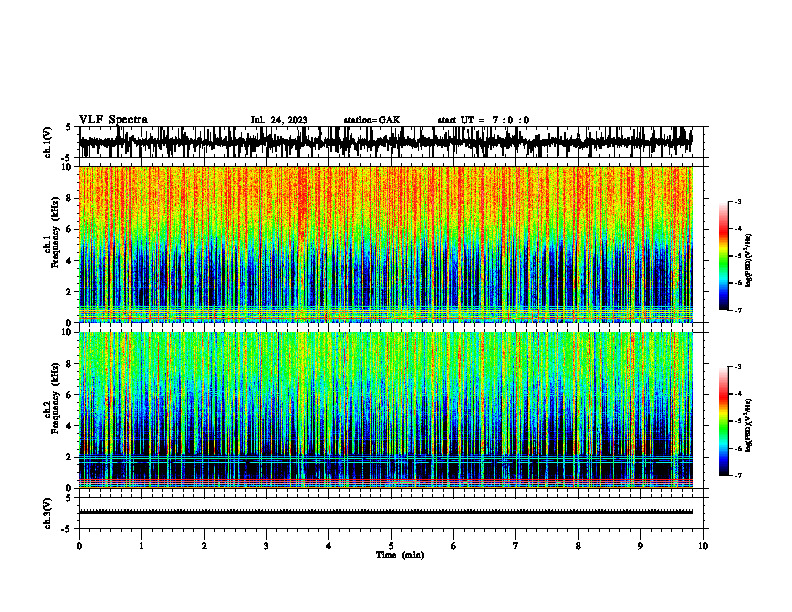
Task: Click the '-7' label on ch.1 colorbar
Action: 738,310
